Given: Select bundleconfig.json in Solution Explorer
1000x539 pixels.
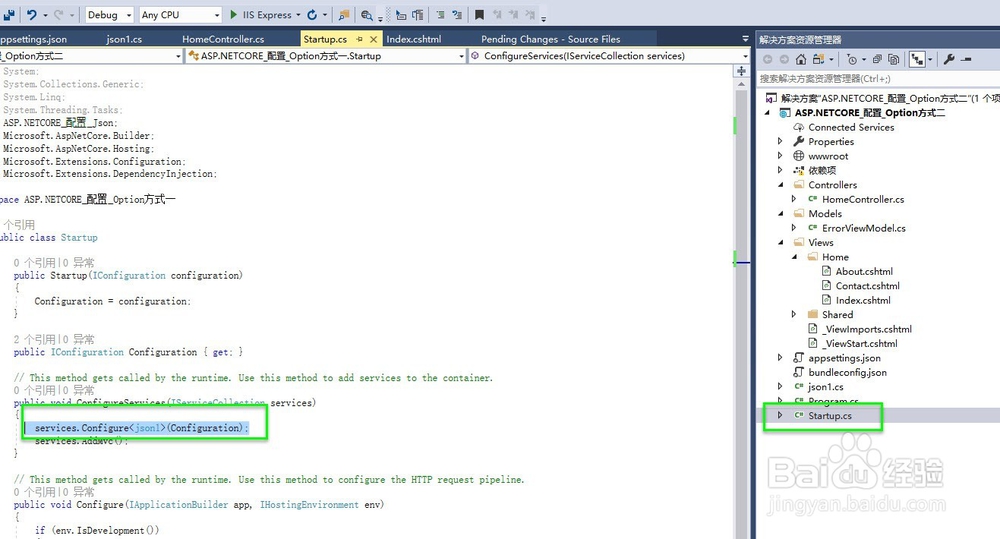Looking at the screenshot, I should pyautogui.click(x=847, y=373).
